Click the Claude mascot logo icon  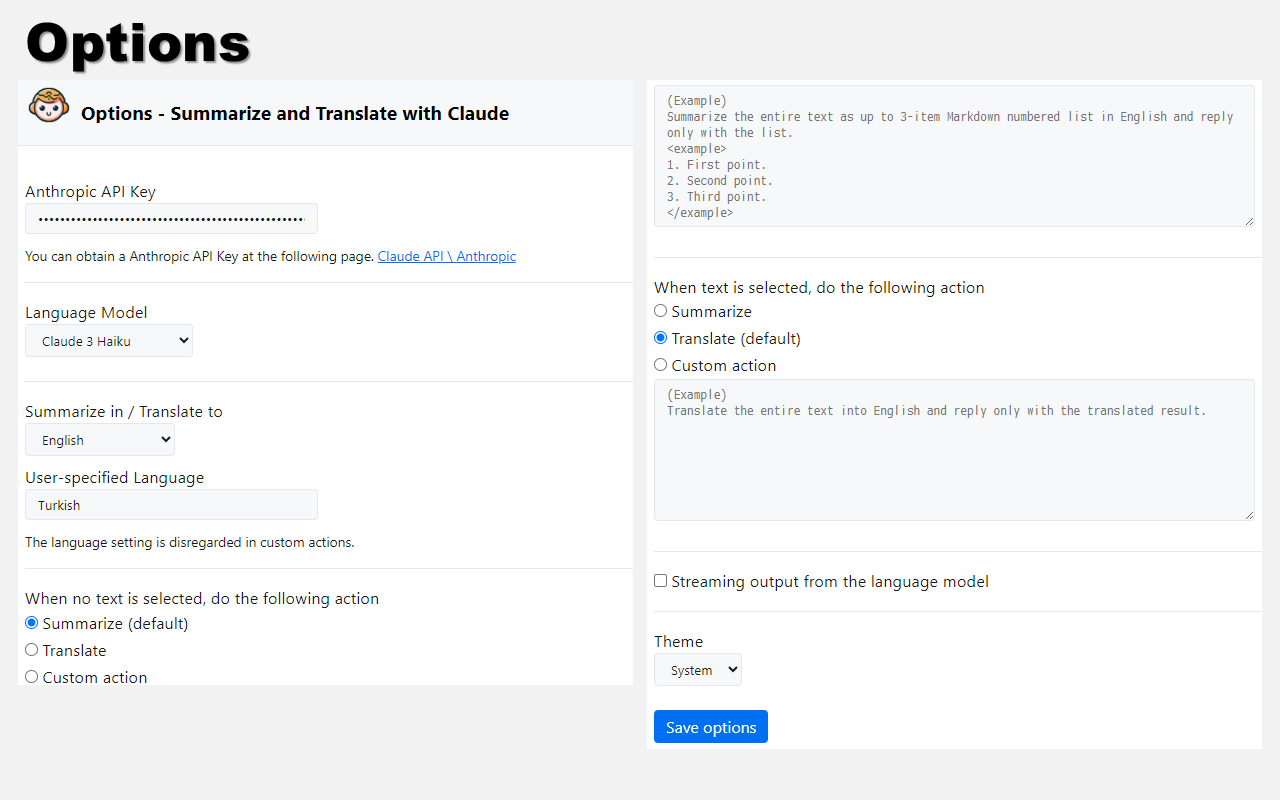point(49,106)
